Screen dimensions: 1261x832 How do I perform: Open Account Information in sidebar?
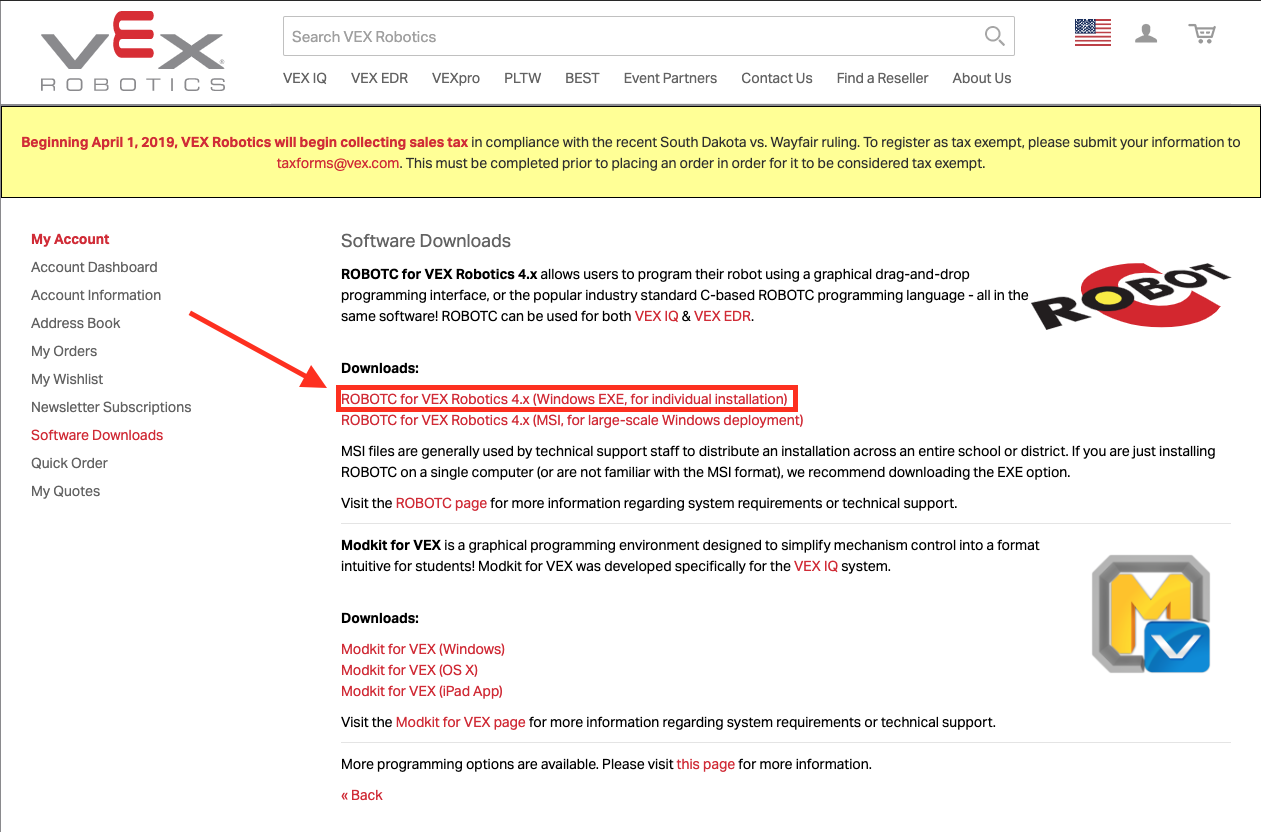pos(96,295)
